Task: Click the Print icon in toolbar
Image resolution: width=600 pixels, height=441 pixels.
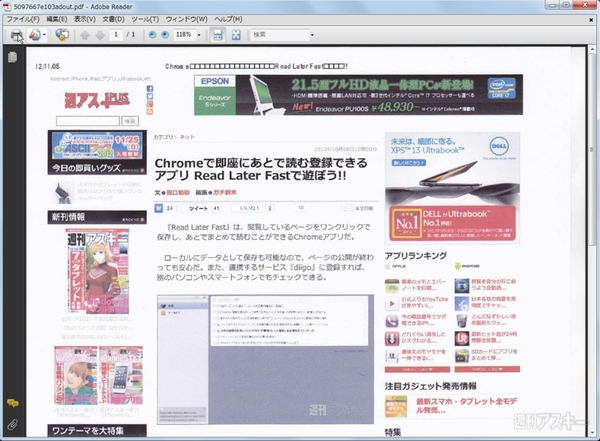Action: (x=16, y=35)
